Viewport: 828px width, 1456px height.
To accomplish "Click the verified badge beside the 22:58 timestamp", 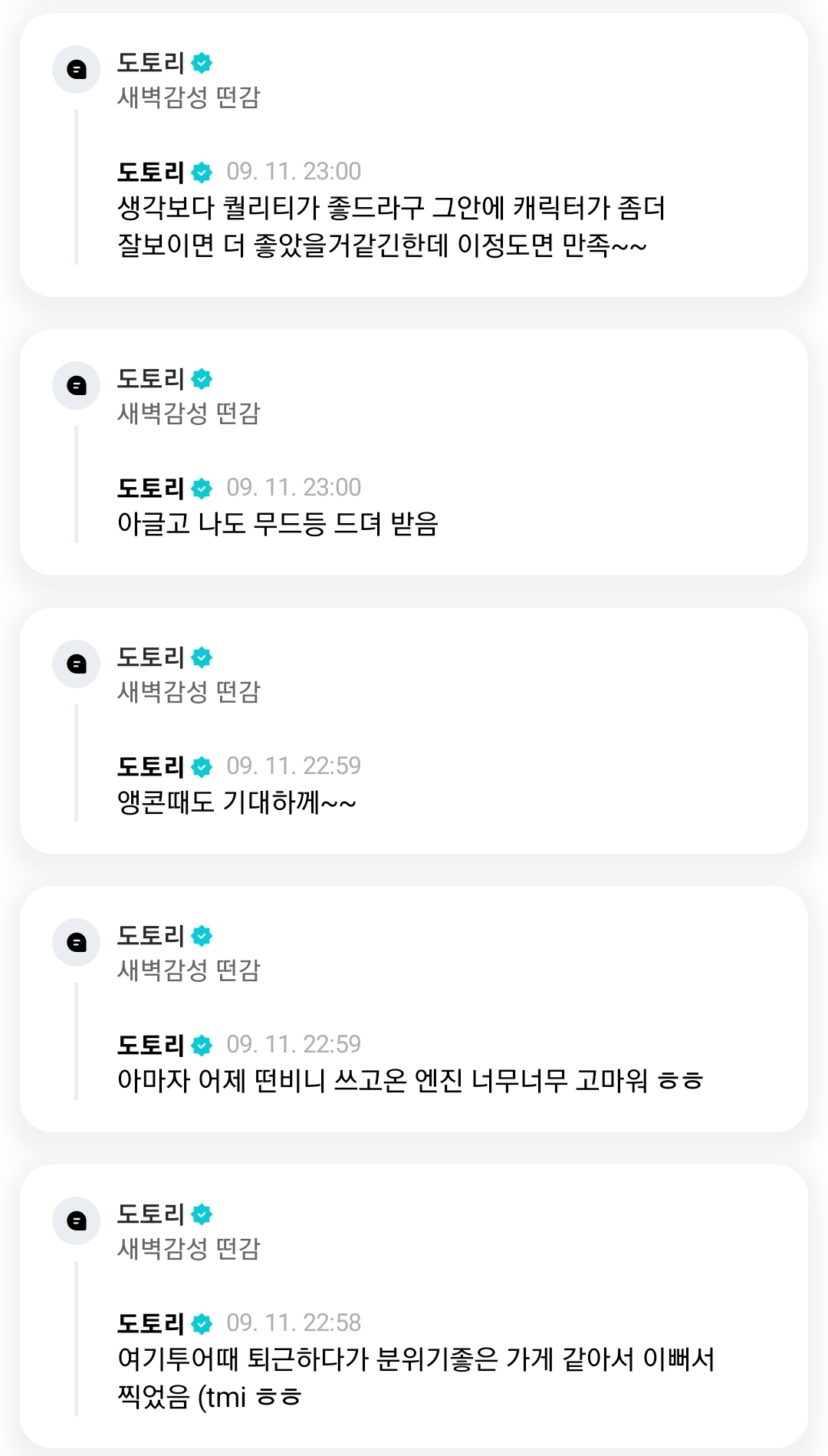I will (x=202, y=1323).
